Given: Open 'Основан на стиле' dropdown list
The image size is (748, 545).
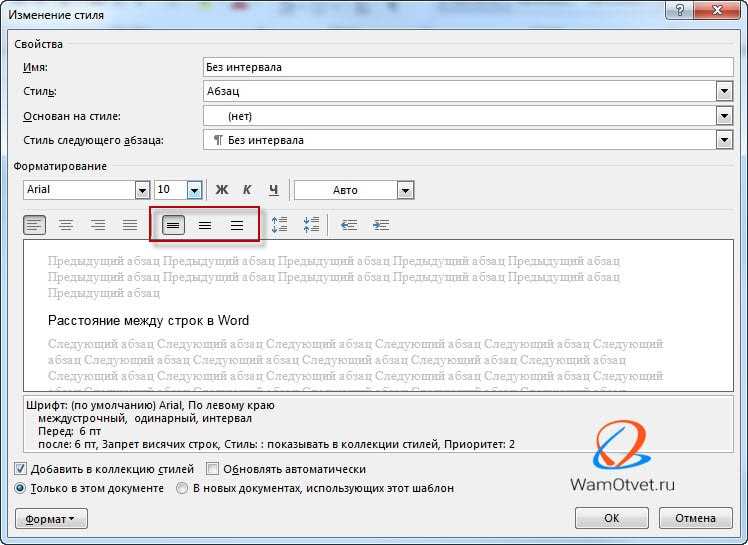Looking at the screenshot, I should coord(724,115).
